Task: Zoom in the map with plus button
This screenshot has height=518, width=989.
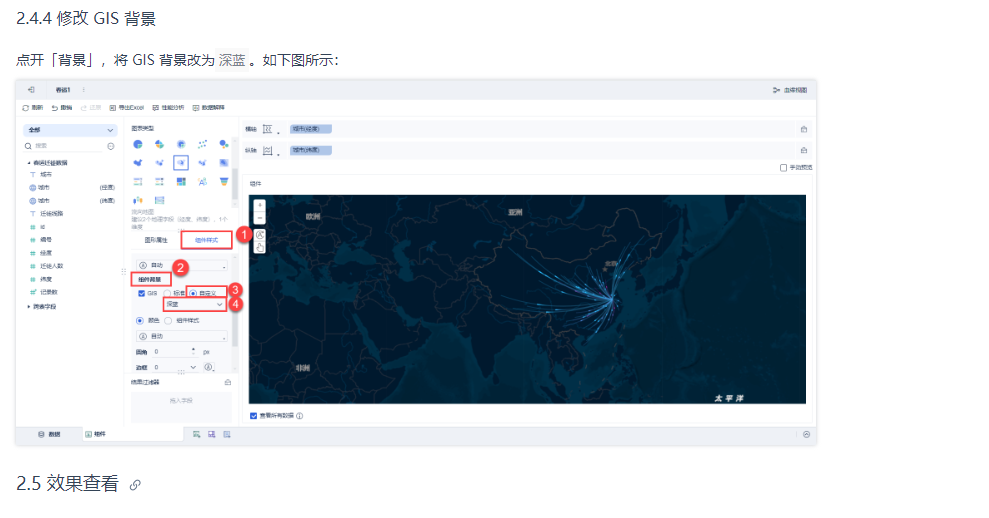Action: click(x=259, y=206)
